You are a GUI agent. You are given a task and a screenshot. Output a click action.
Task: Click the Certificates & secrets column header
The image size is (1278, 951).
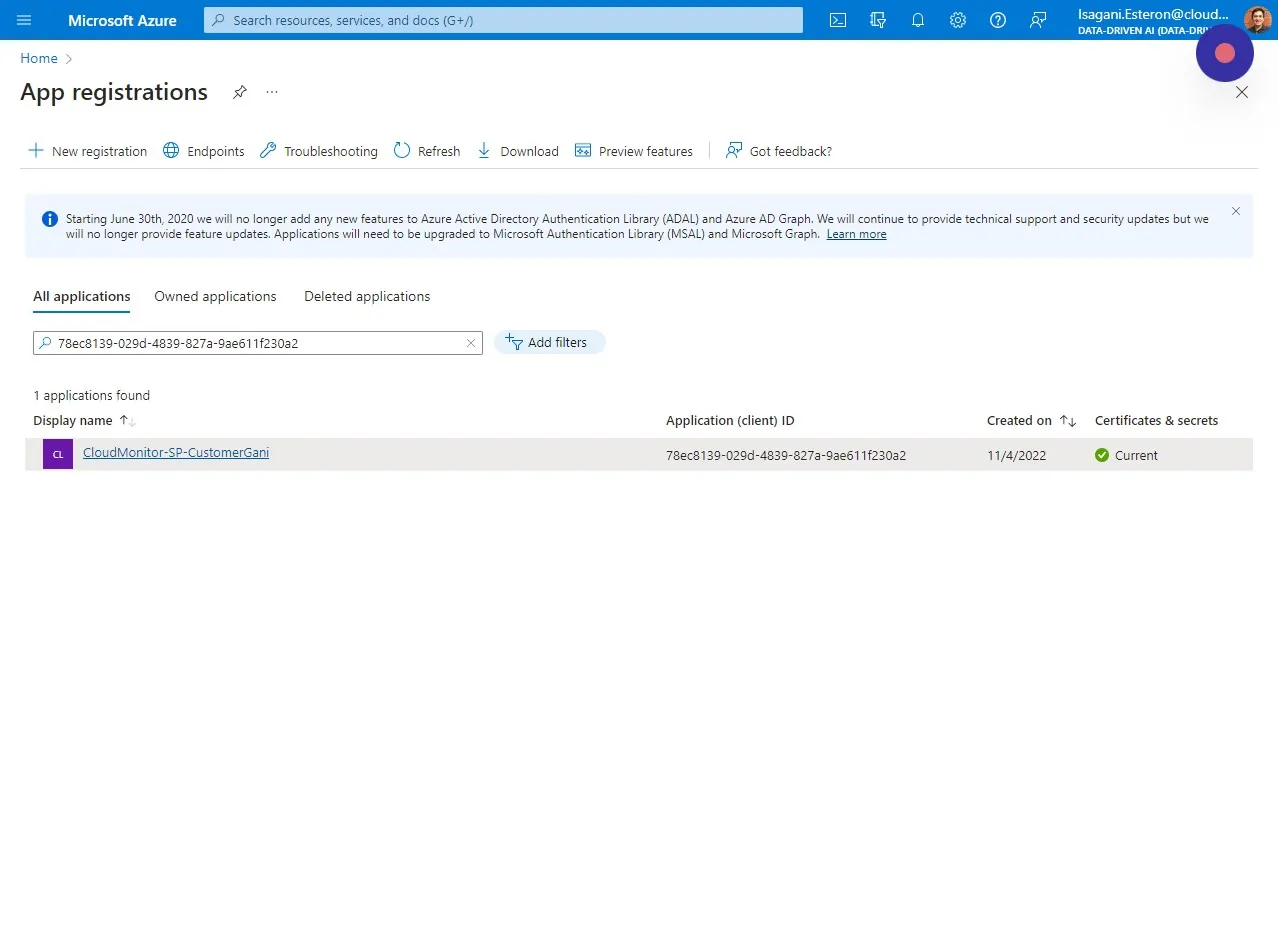1156,421
